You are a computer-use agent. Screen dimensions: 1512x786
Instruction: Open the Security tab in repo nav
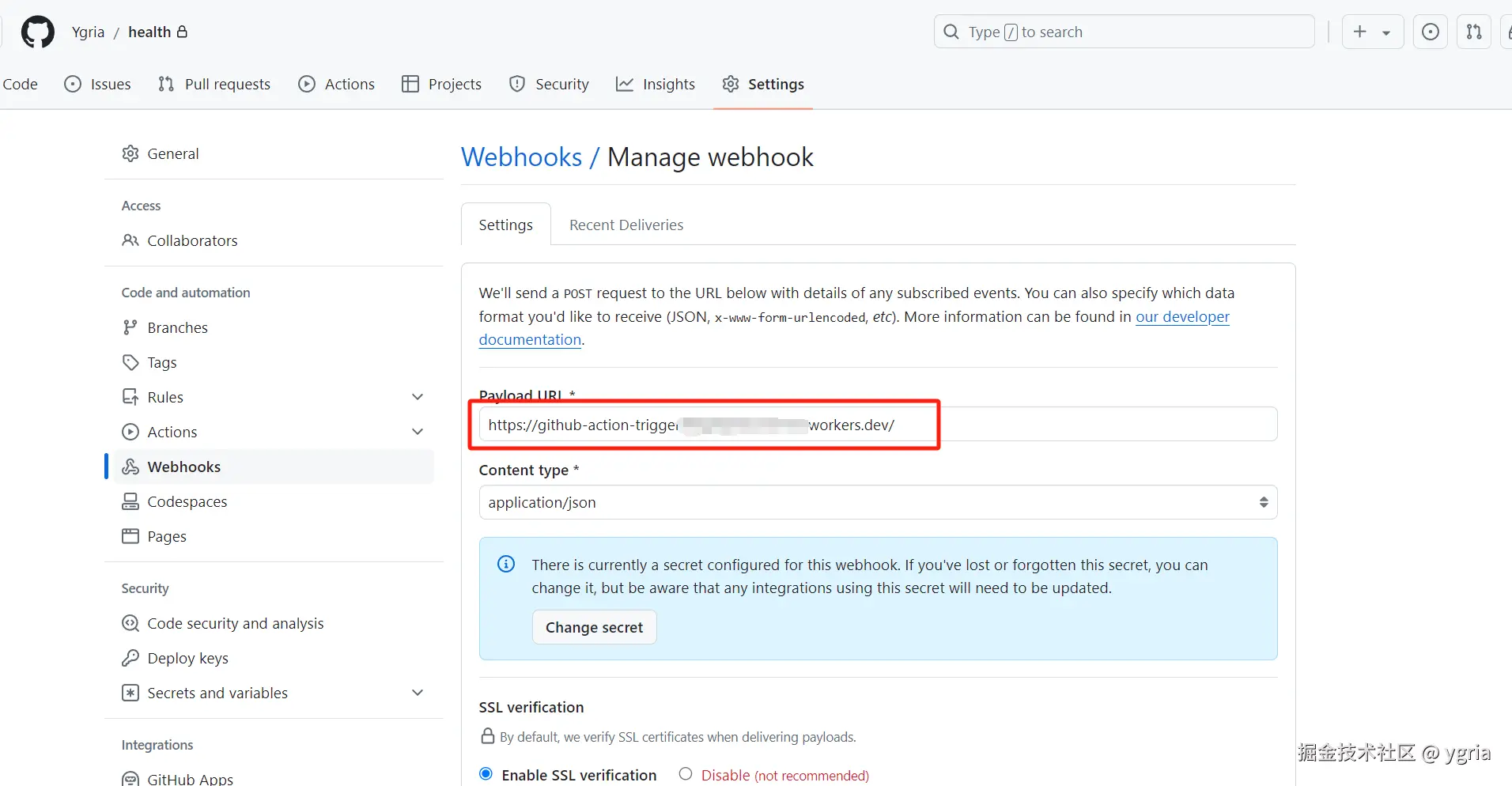(x=549, y=84)
